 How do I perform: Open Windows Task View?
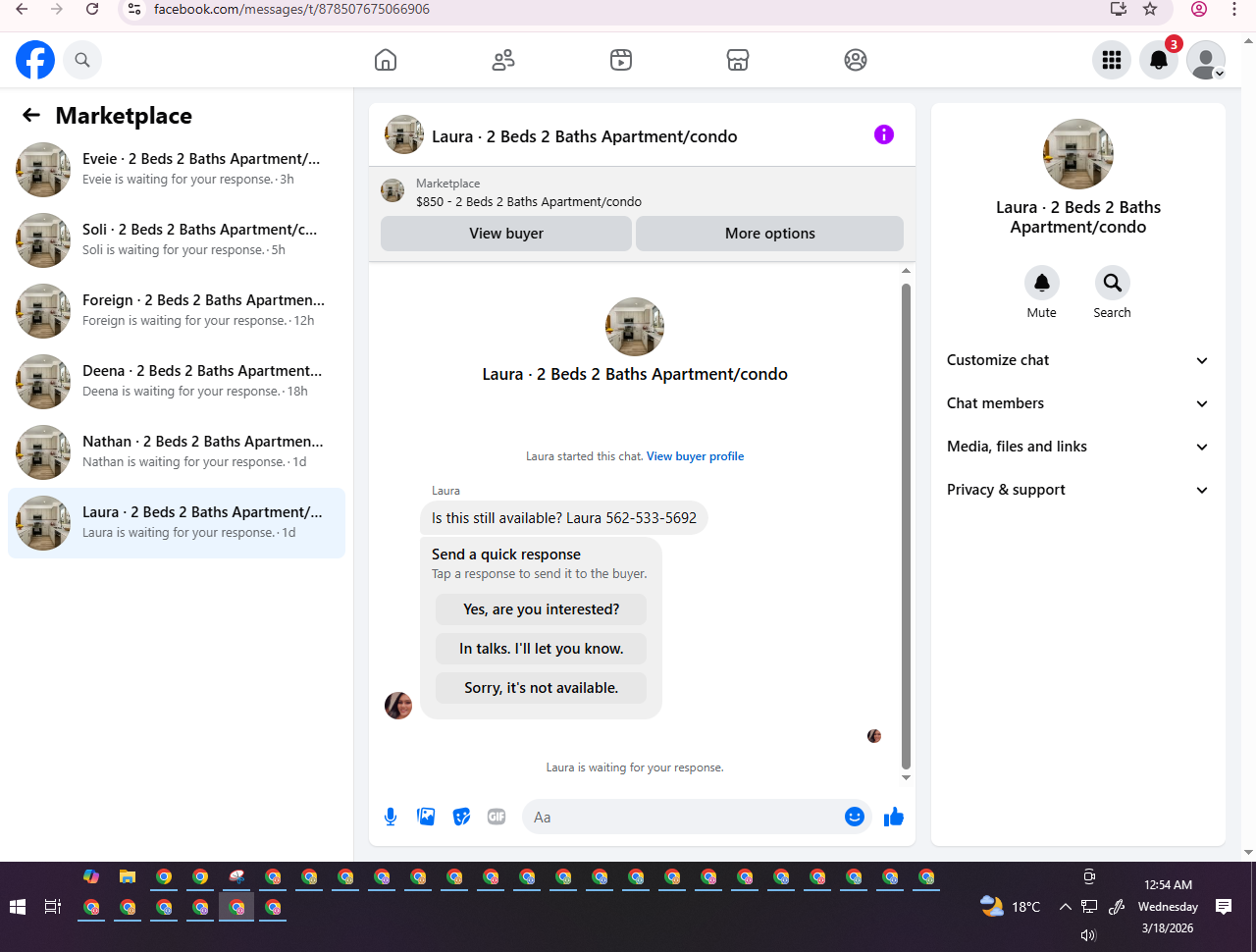(x=53, y=907)
